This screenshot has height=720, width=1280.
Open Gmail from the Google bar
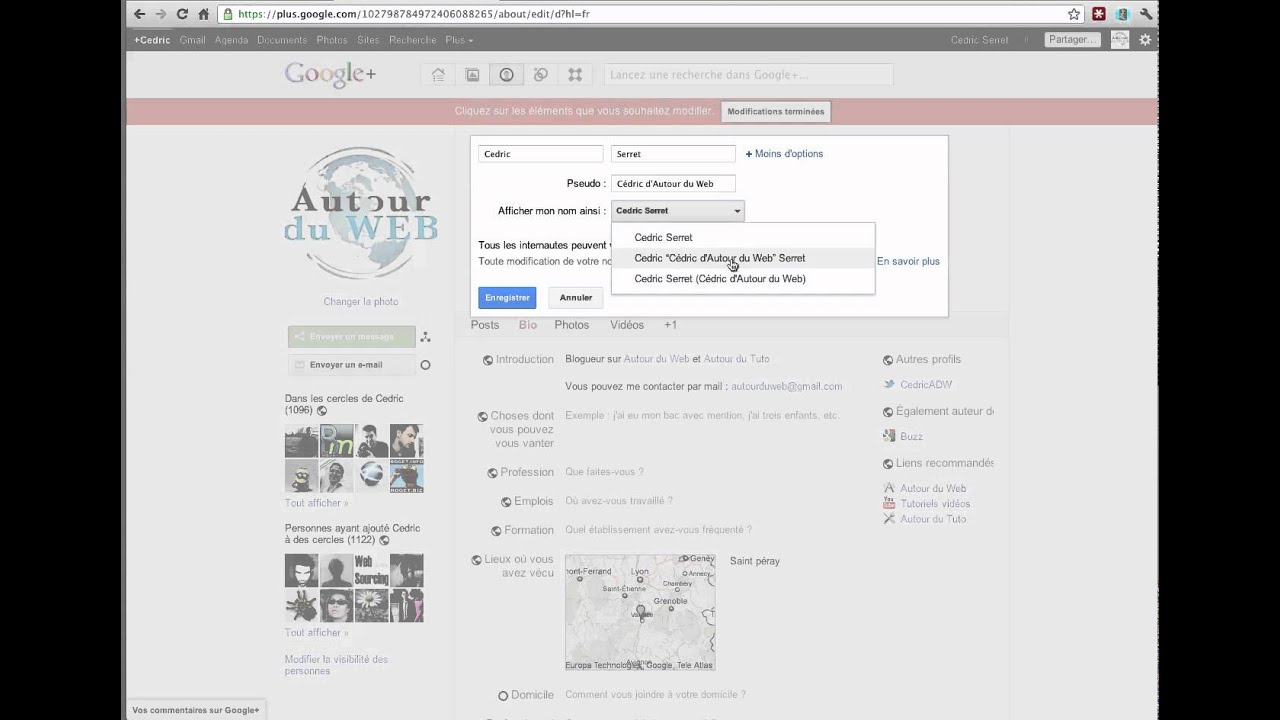point(192,40)
